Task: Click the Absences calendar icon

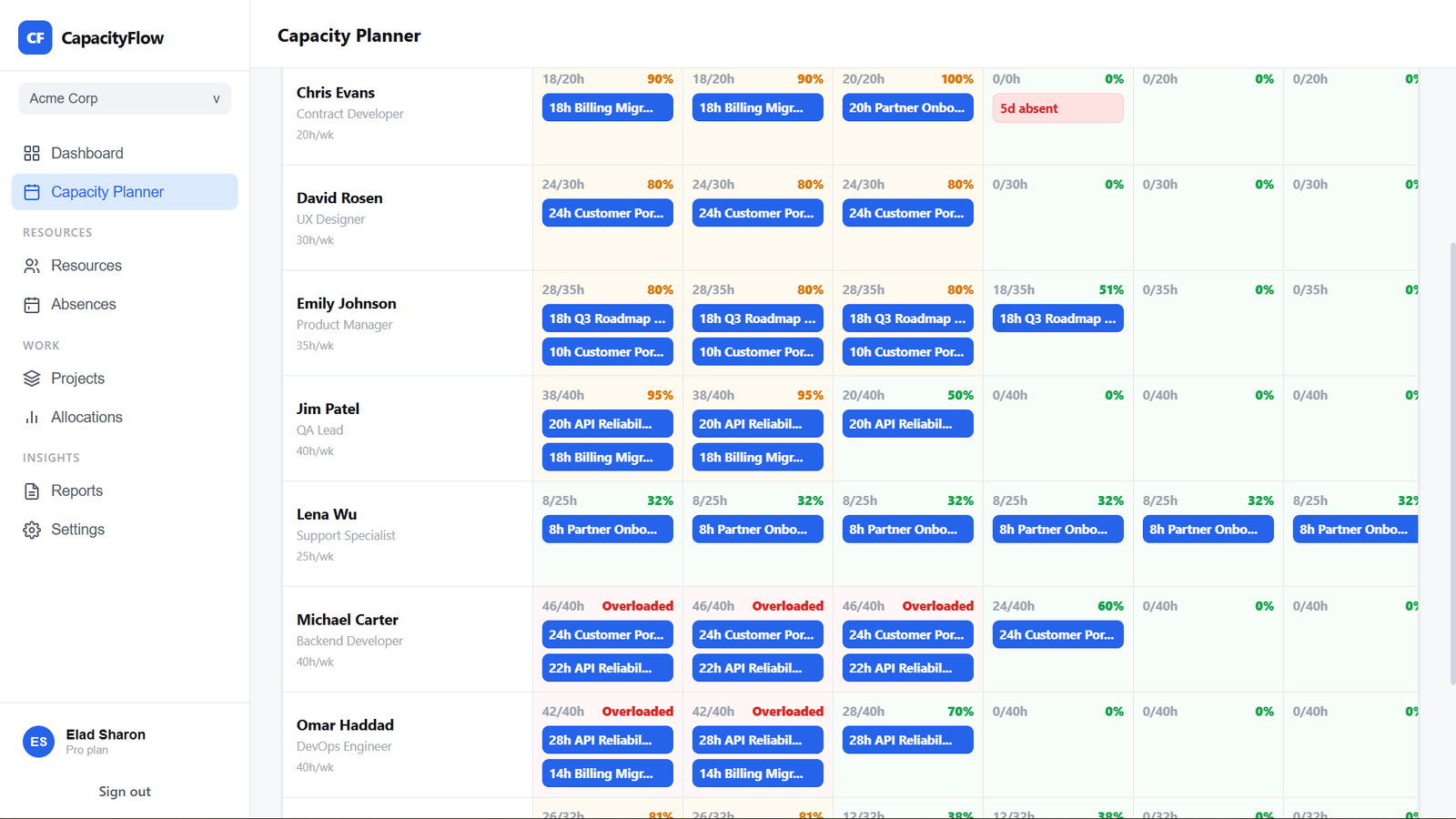Action: click(x=32, y=305)
